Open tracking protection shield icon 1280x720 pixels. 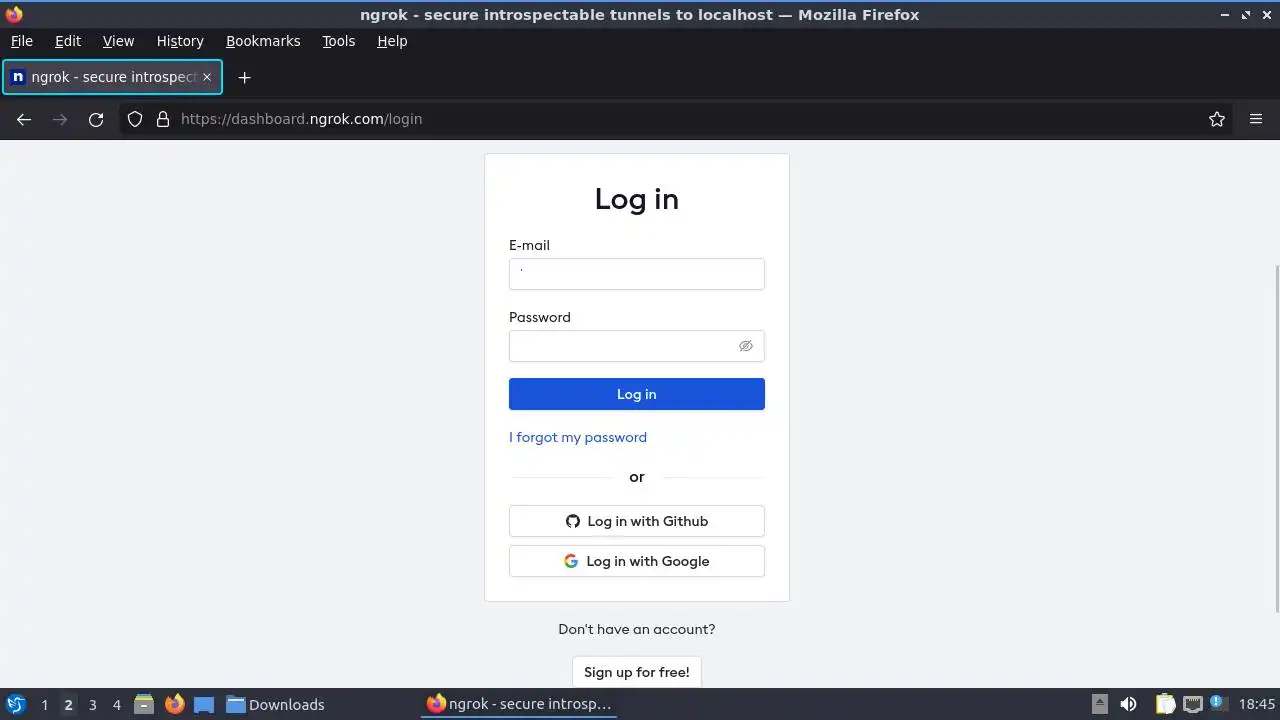click(x=135, y=119)
